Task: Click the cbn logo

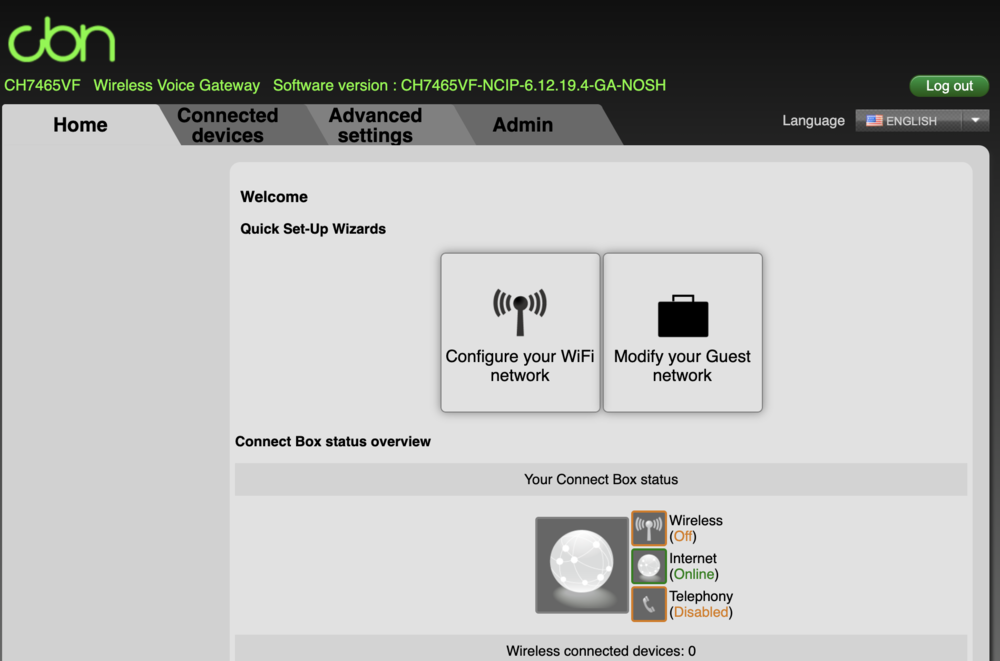Action: point(62,39)
